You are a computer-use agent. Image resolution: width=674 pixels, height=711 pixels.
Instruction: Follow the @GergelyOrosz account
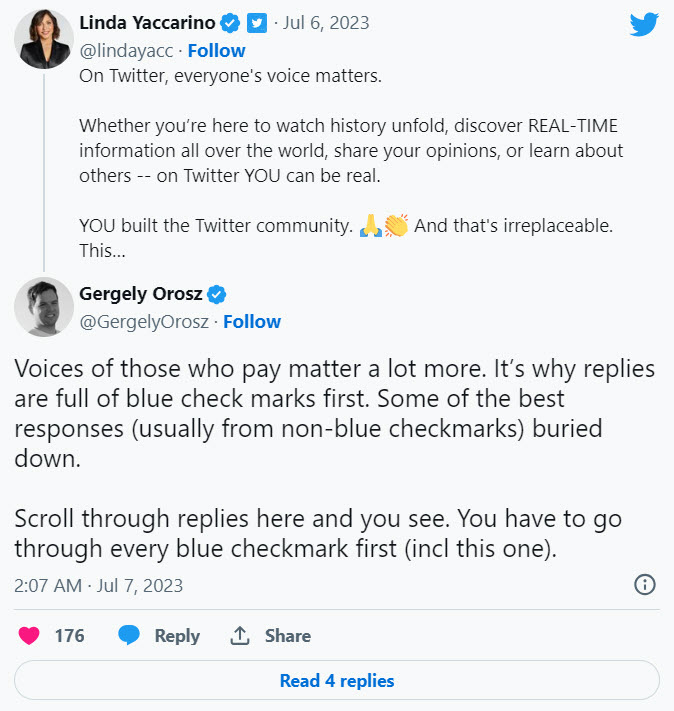point(252,321)
